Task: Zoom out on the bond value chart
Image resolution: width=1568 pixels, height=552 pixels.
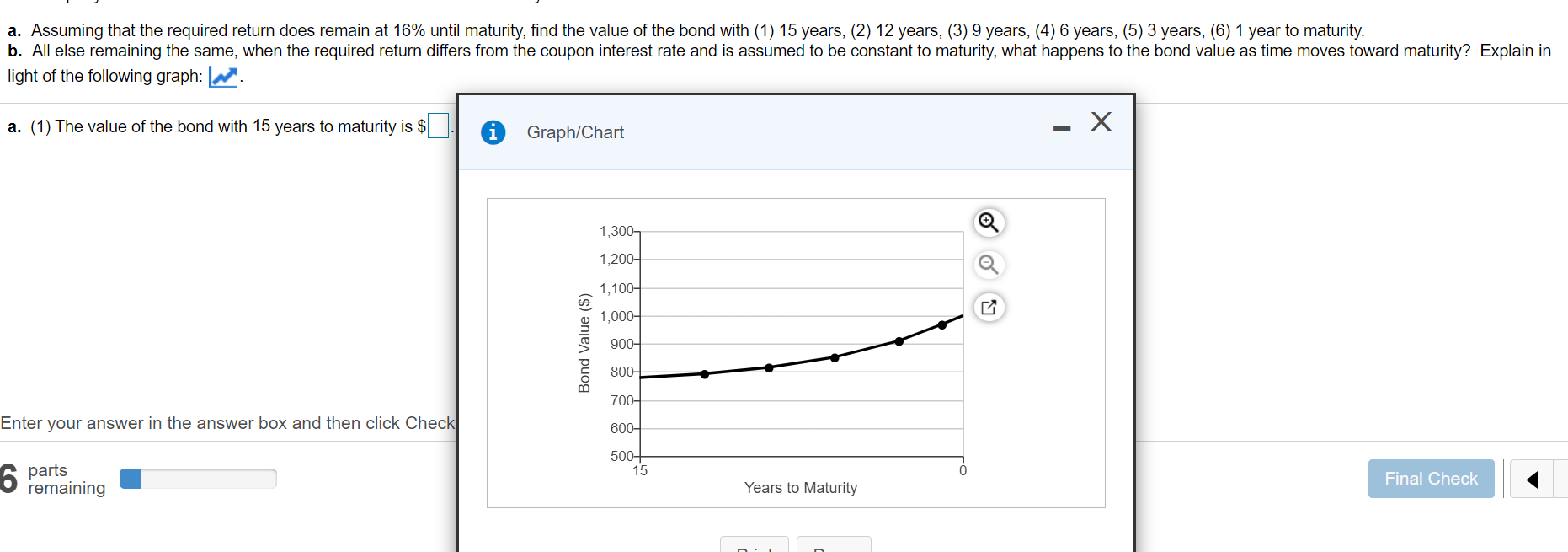Action: click(x=989, y=265)
